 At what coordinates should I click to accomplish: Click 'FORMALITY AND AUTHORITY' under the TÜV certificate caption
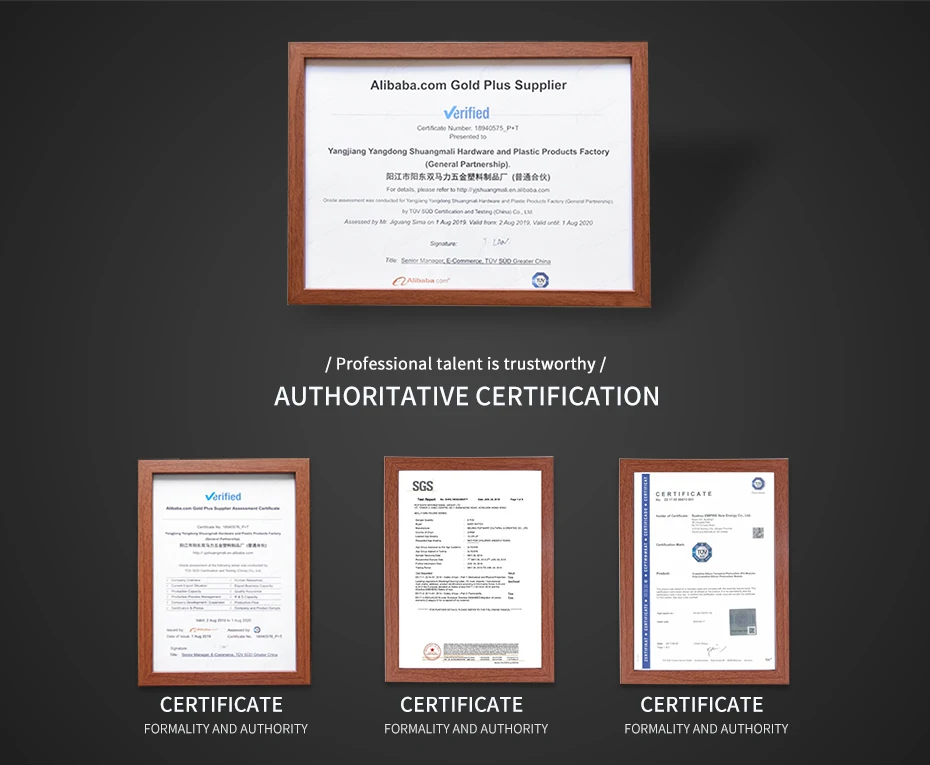coord(706,729)
